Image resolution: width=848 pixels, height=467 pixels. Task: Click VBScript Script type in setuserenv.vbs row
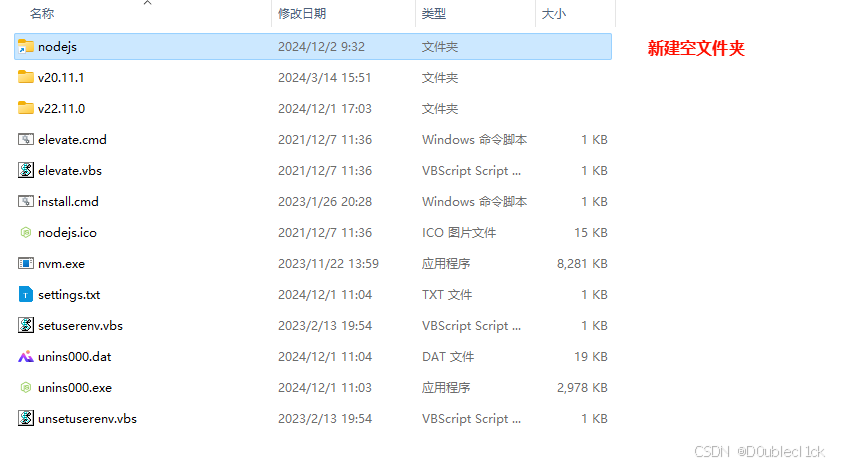pos(471,326)
